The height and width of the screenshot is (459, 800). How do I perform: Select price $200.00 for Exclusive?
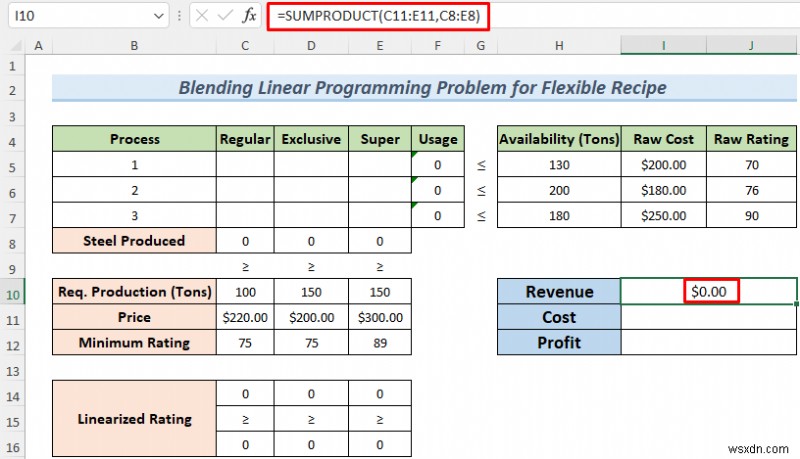tap(311, 317)
